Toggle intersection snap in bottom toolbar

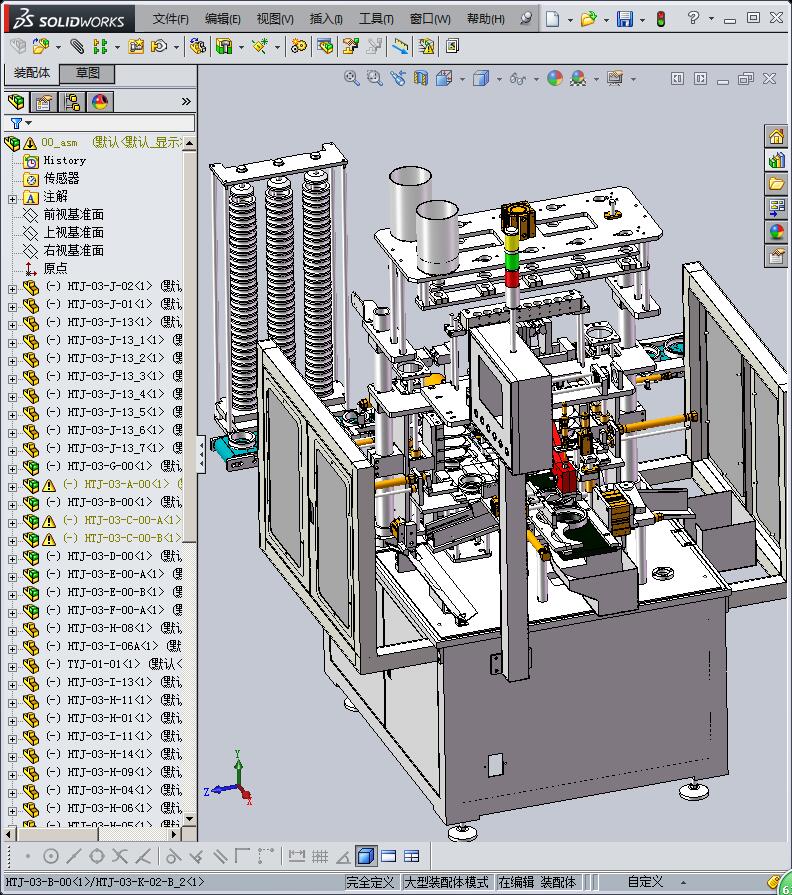(120, 856)
